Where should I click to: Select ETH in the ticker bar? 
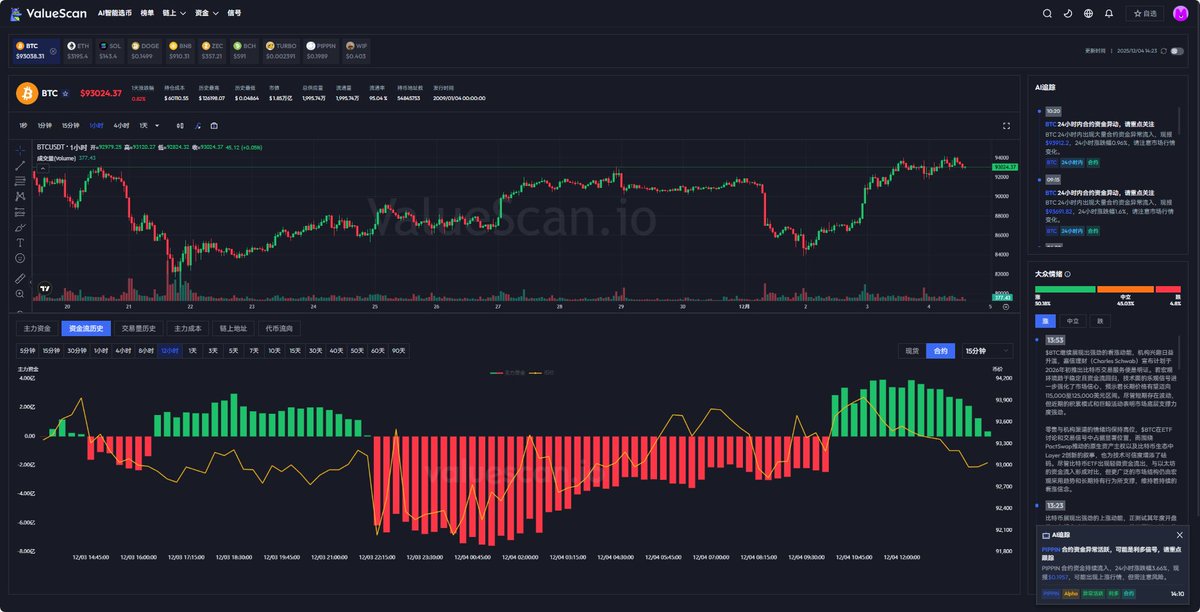click(78, 49)
